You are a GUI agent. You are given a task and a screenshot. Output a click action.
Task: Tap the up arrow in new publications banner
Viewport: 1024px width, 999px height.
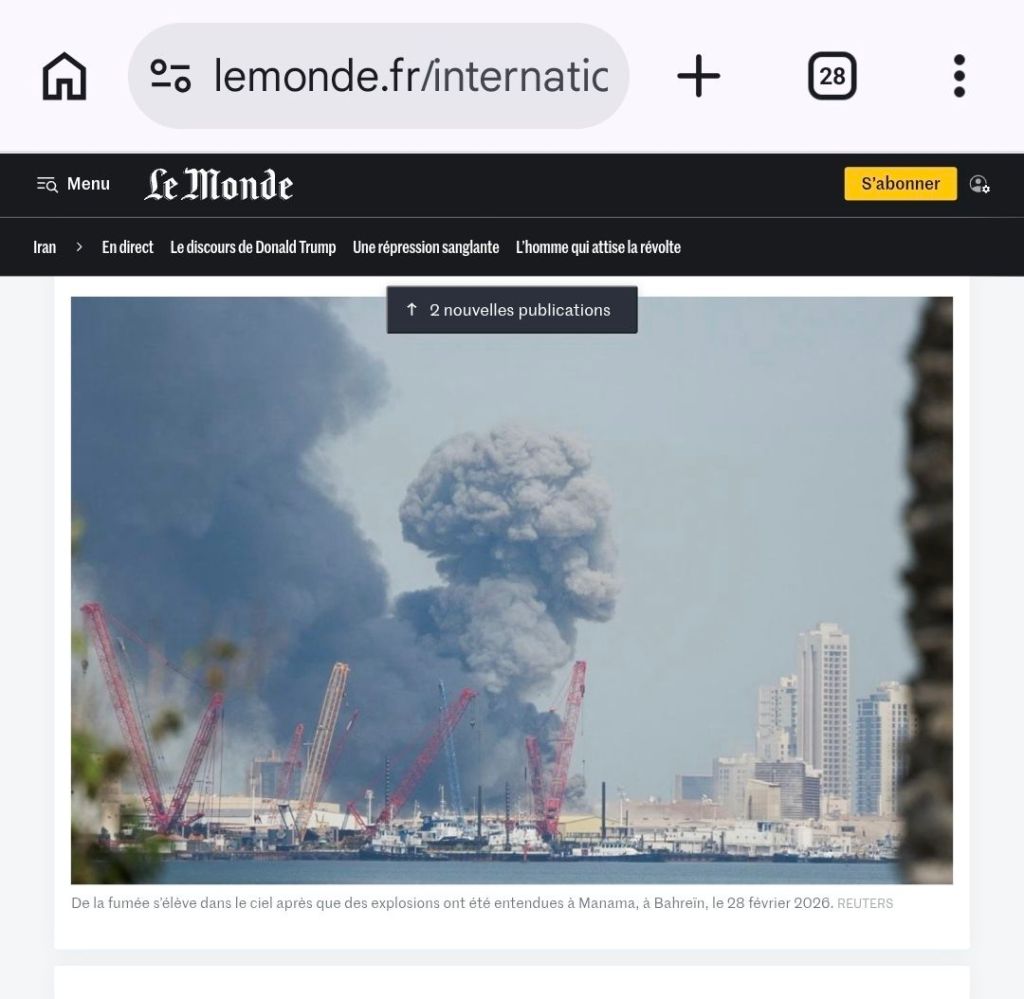point(411,309)
